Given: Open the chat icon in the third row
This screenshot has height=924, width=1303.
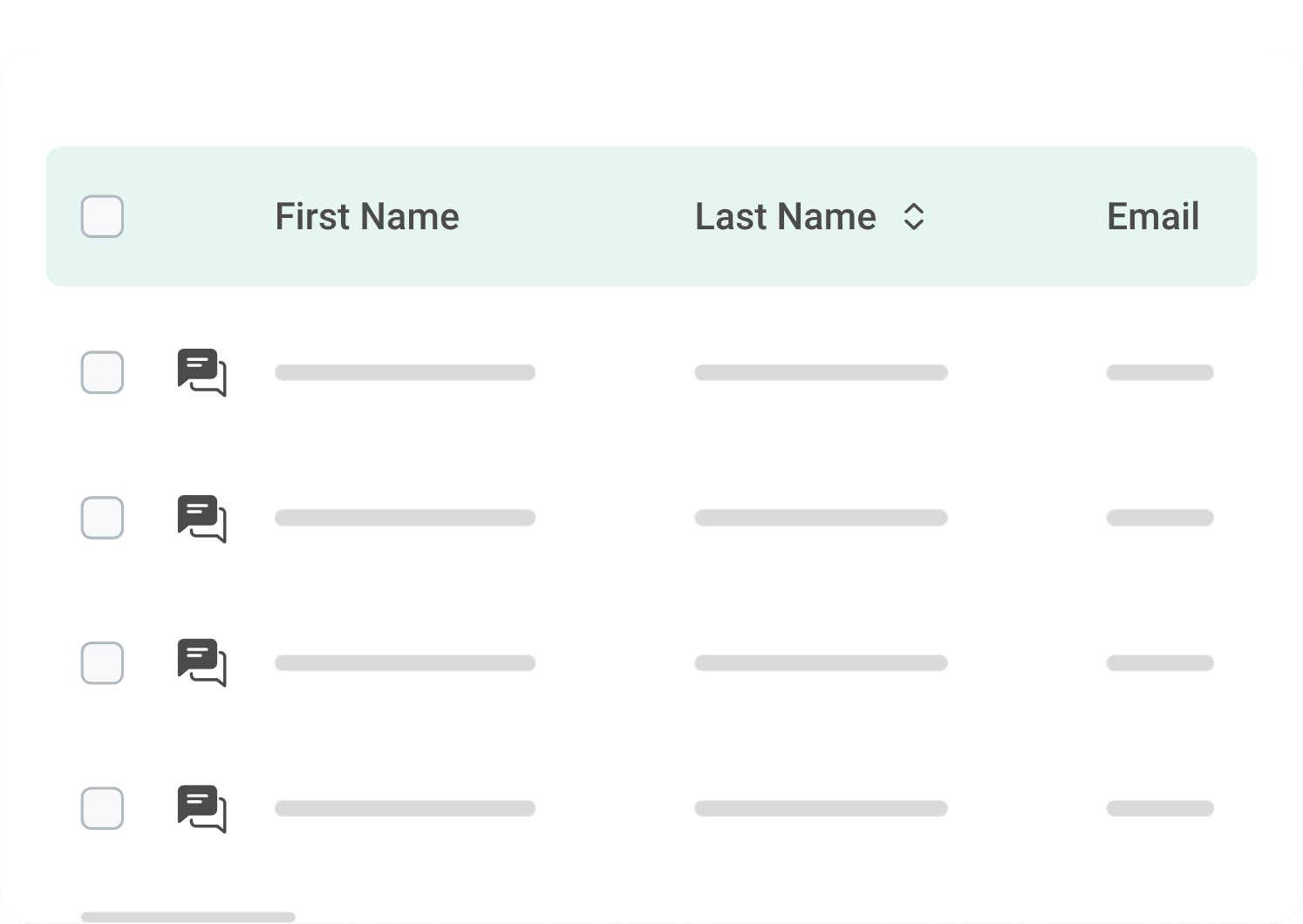Looking at the screenshot, I should click(201, 662).
